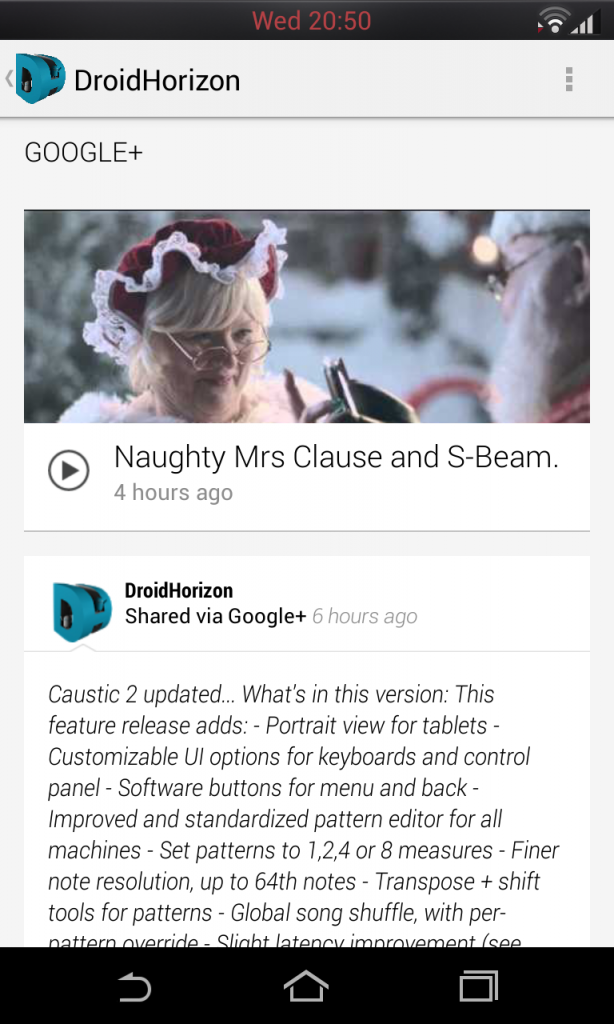Tap the DroidHorizon avatar in the post
This screenshot has width=614, height=1024.
pos(82,611)
